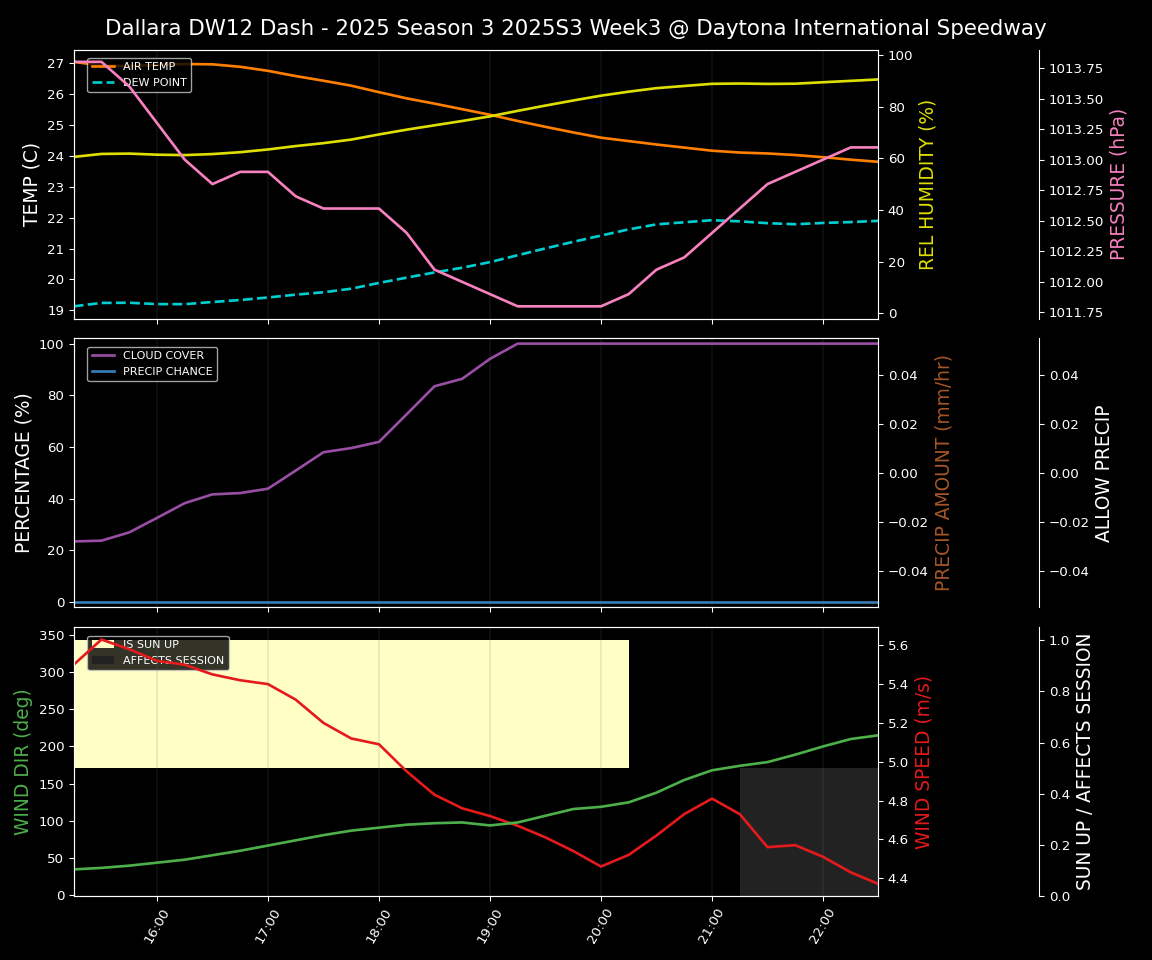Viewport: 1152px width, 960px height.
Task: Click the 19:00 time tick label
Action: point(489,926)
